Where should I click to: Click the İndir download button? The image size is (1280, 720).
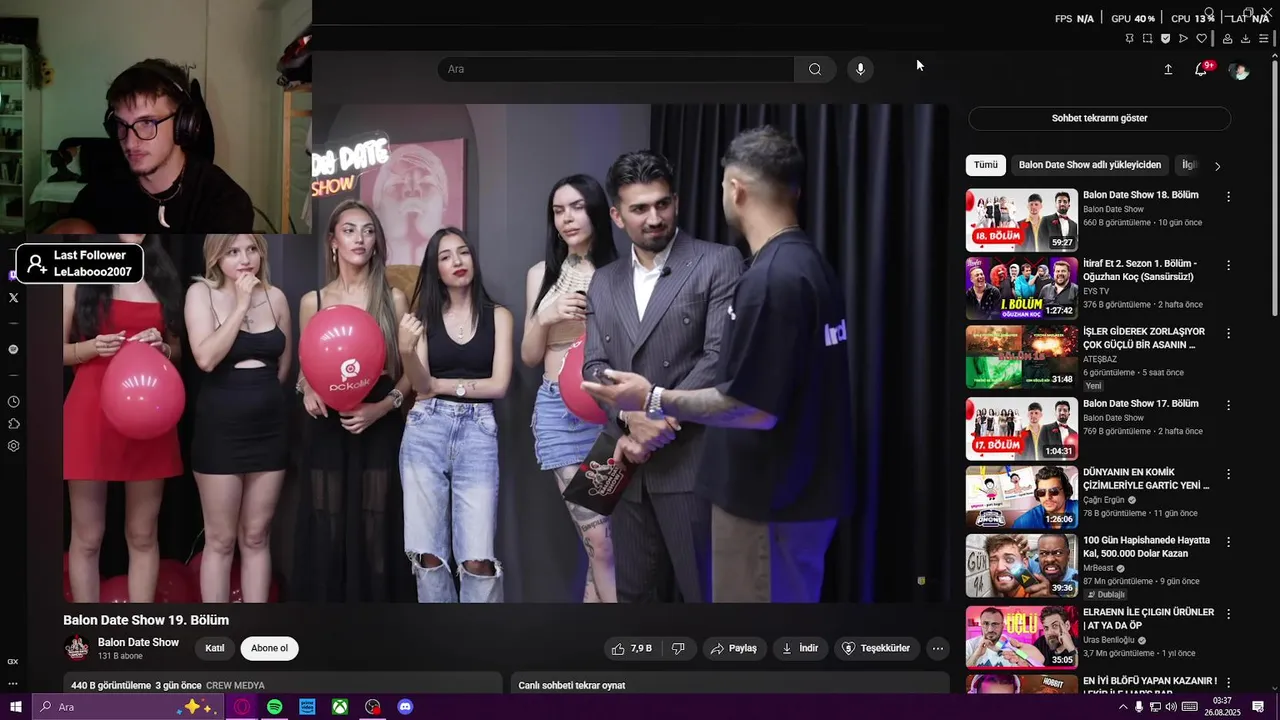click(x=800, y=648)
